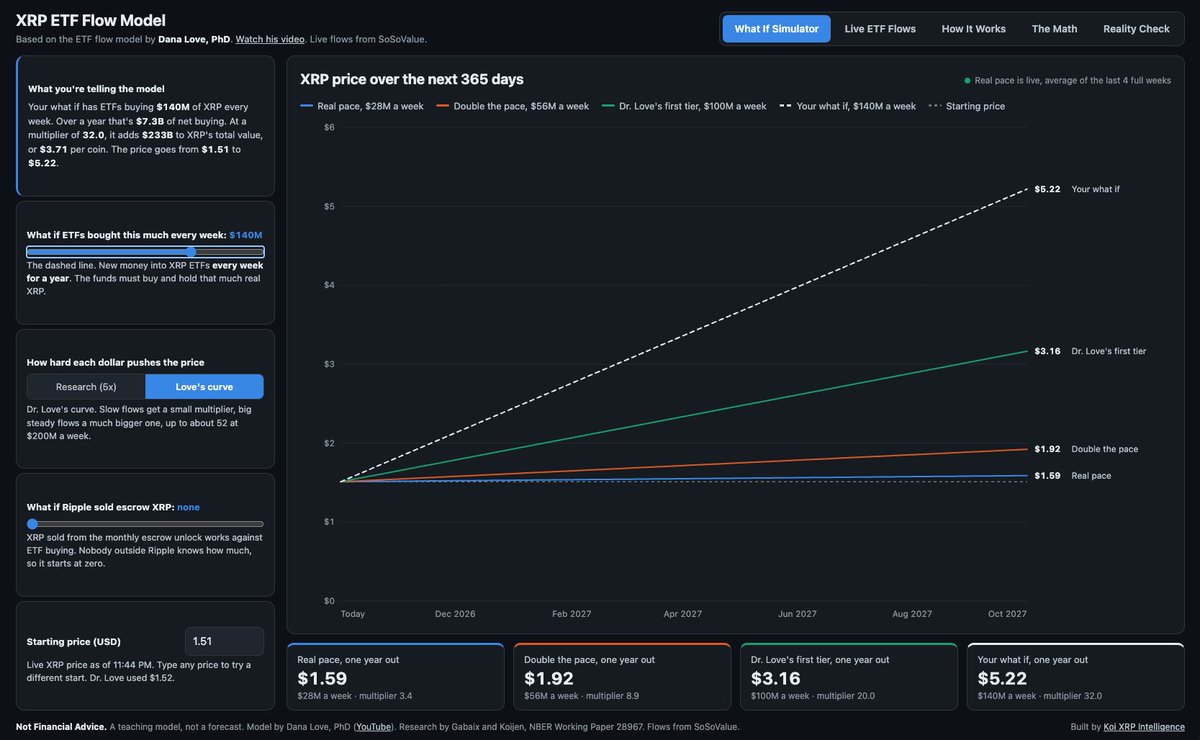Click the '$6' y-axis label

(x=328, y=127)
